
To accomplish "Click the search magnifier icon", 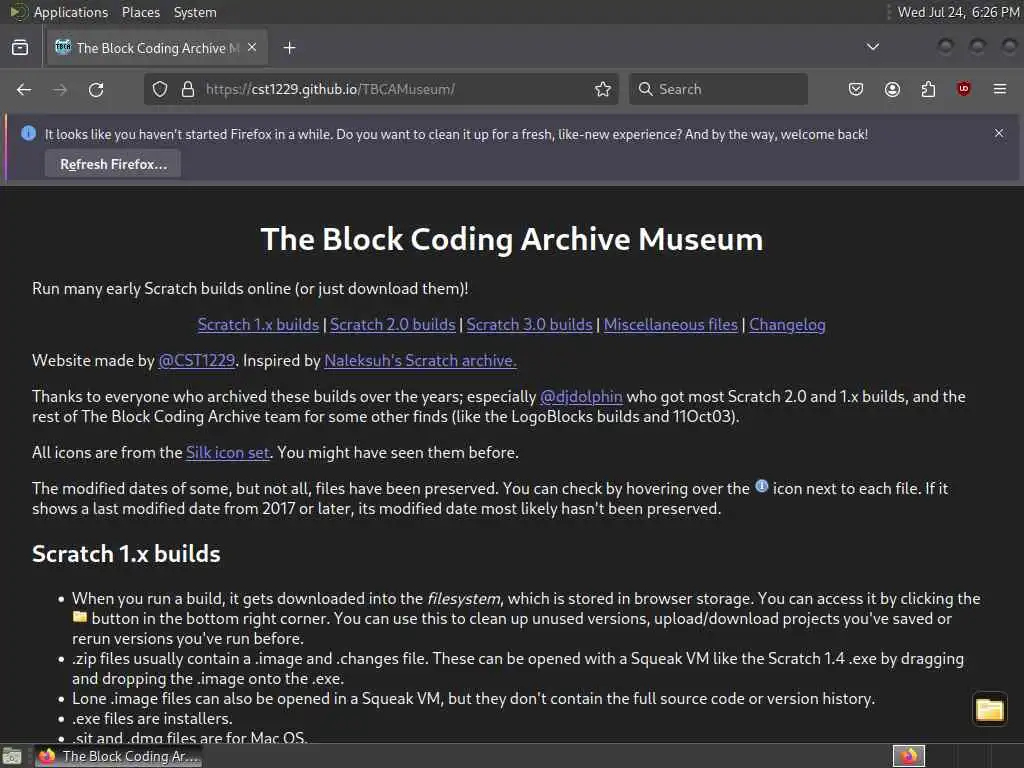I will (645, 89).
